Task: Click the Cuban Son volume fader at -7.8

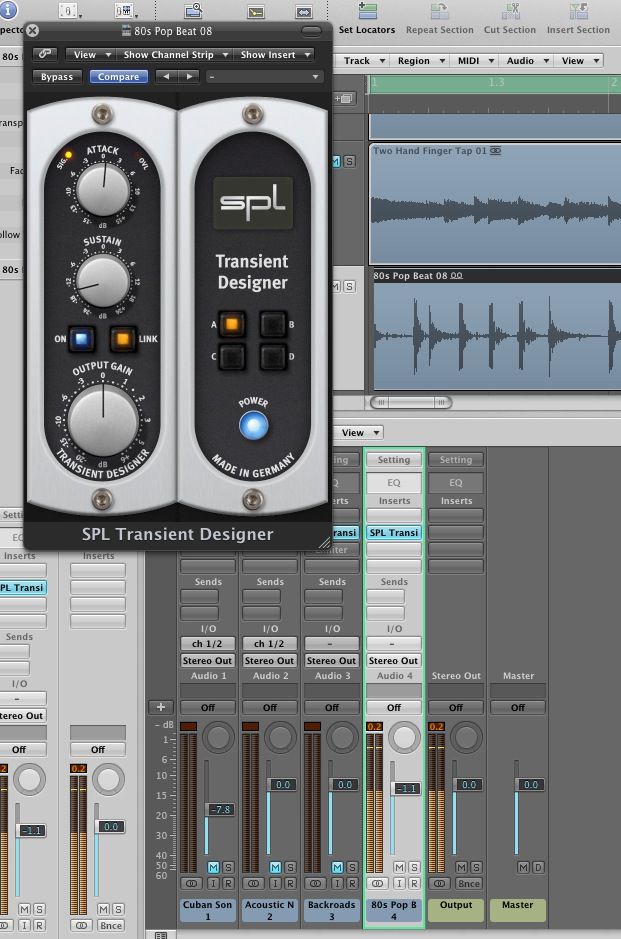Action: [219, 809]
